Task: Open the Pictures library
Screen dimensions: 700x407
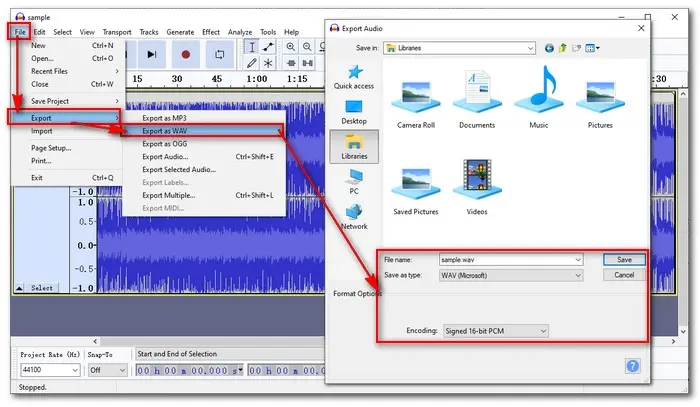Action: (600, 105)
